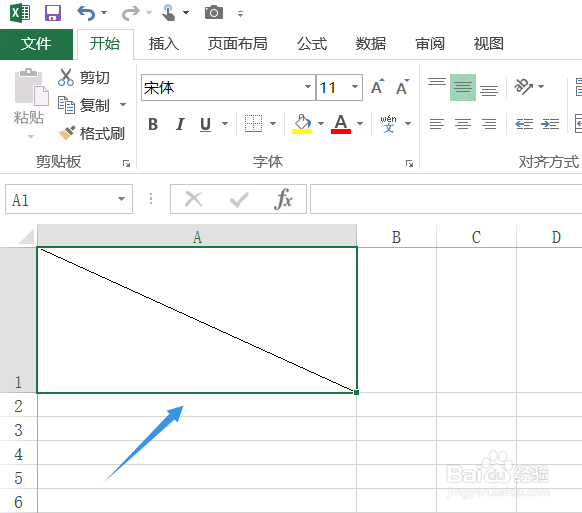
Task: Apply red font color
Action: [x=341, y=124]
